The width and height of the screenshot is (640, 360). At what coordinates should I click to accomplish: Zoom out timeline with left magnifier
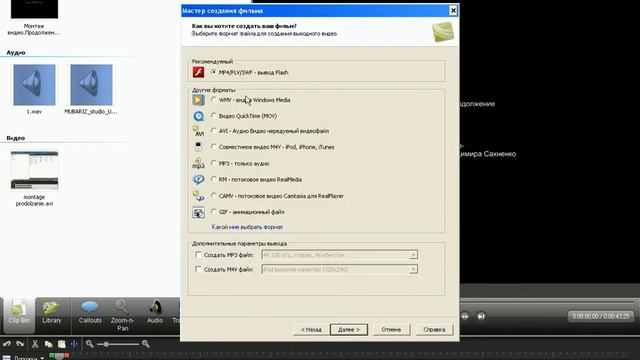[x=89, y=344]
